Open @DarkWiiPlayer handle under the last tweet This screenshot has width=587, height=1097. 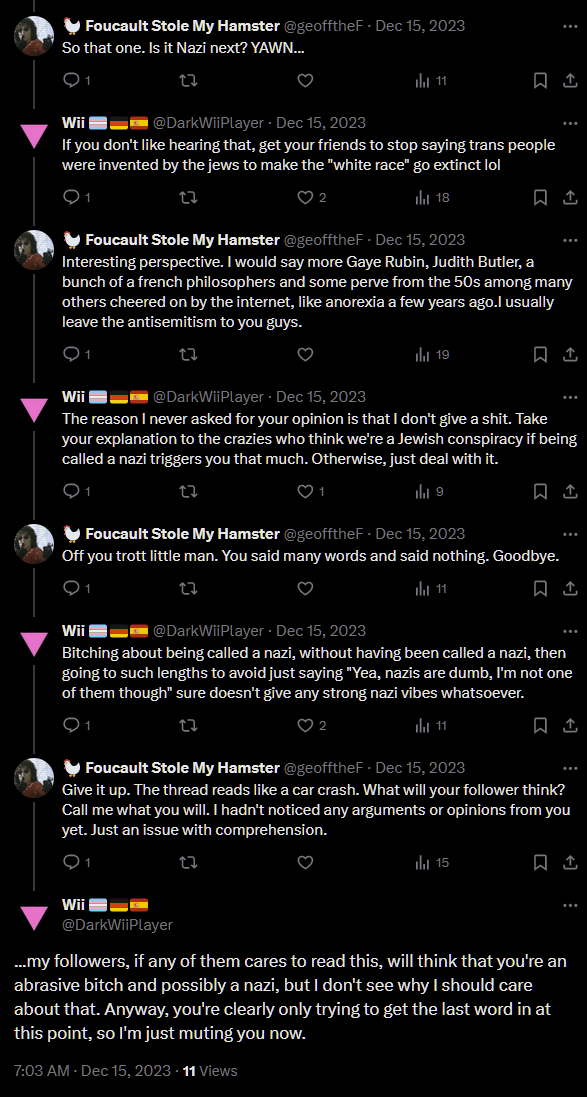(x=118, y=924)
